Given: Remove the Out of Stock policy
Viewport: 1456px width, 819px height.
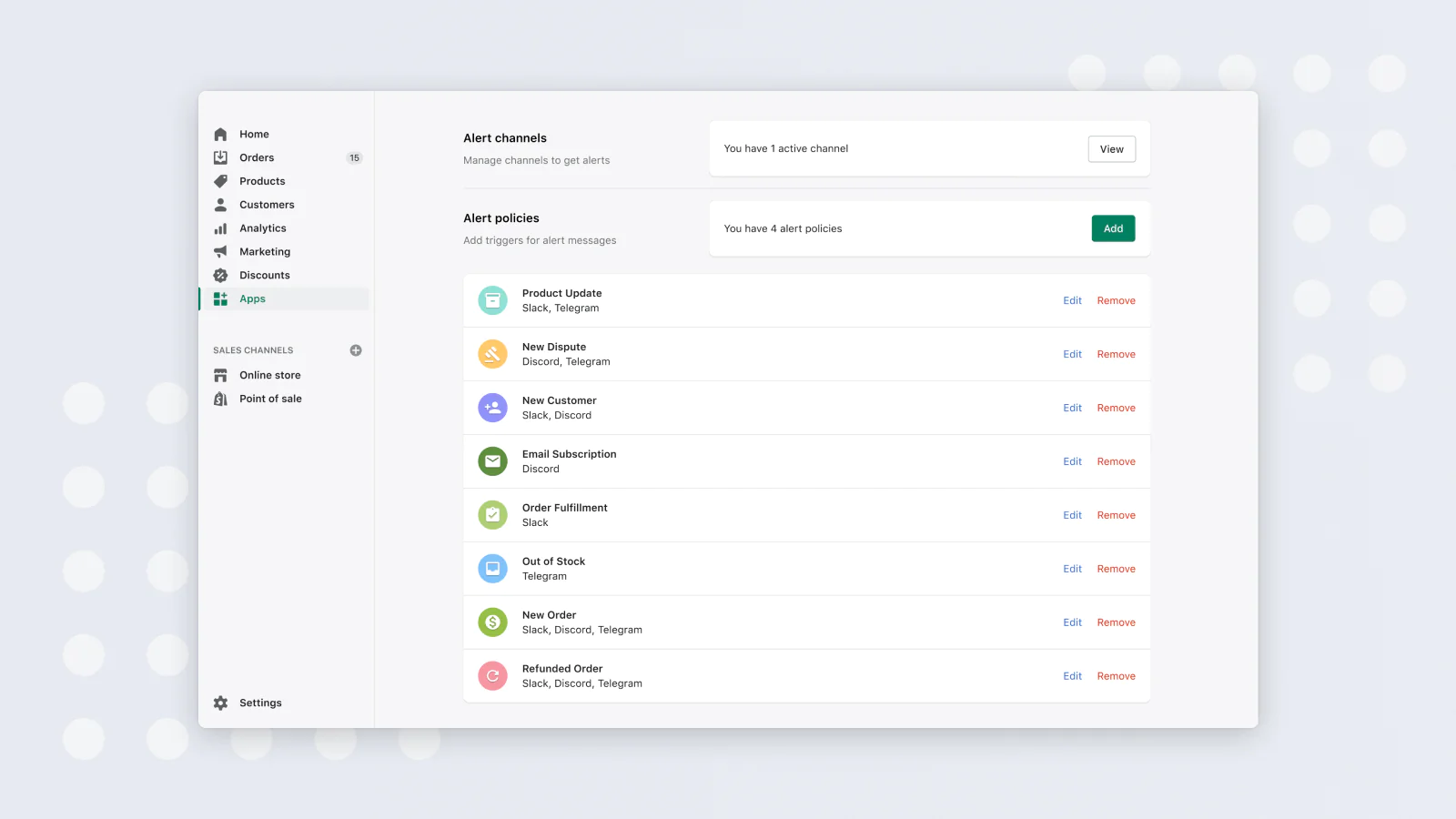Looking at the screenshot, I should click(1116, 569).
